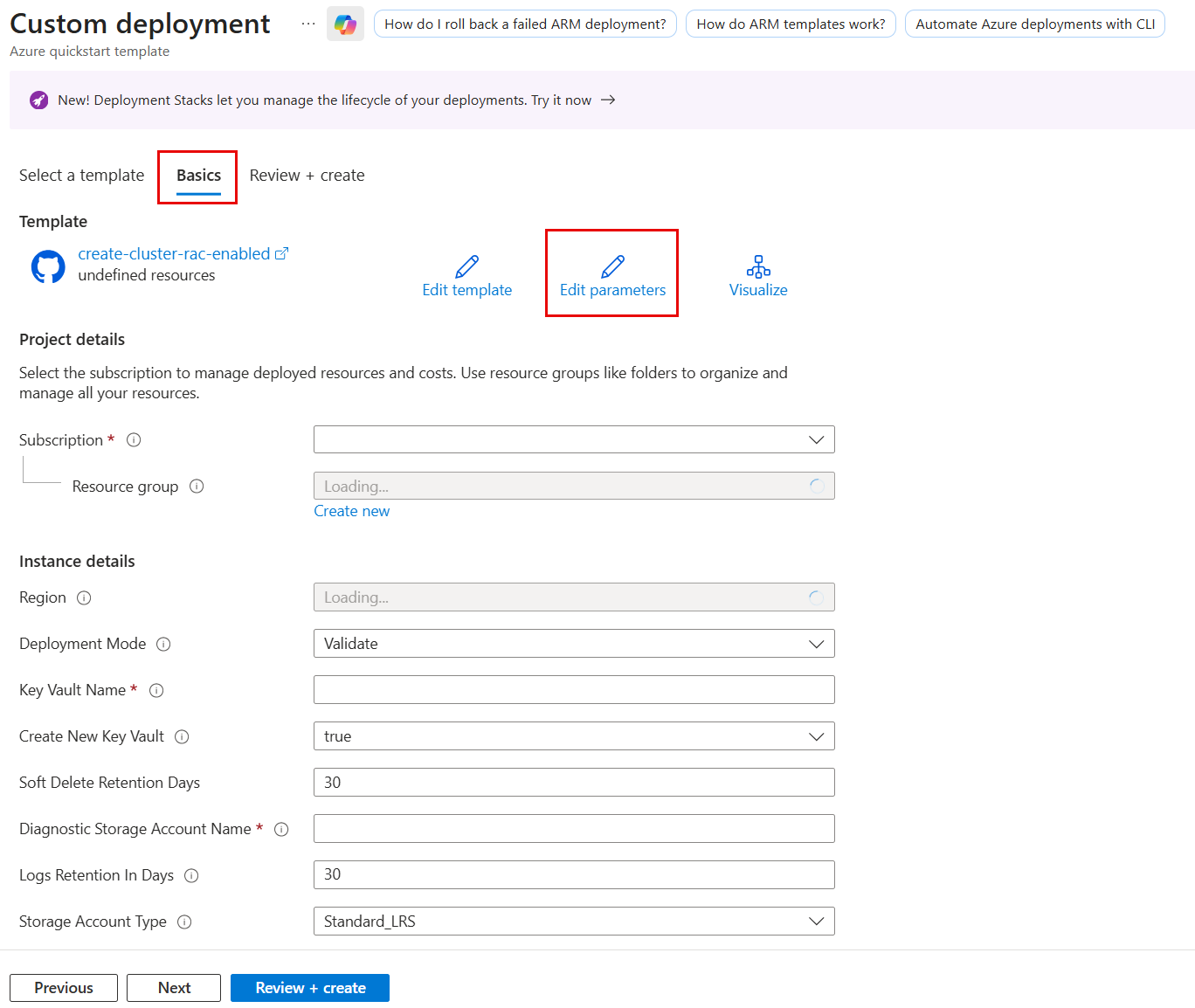Open the Visualize diagram icon

tap(757, 266)
